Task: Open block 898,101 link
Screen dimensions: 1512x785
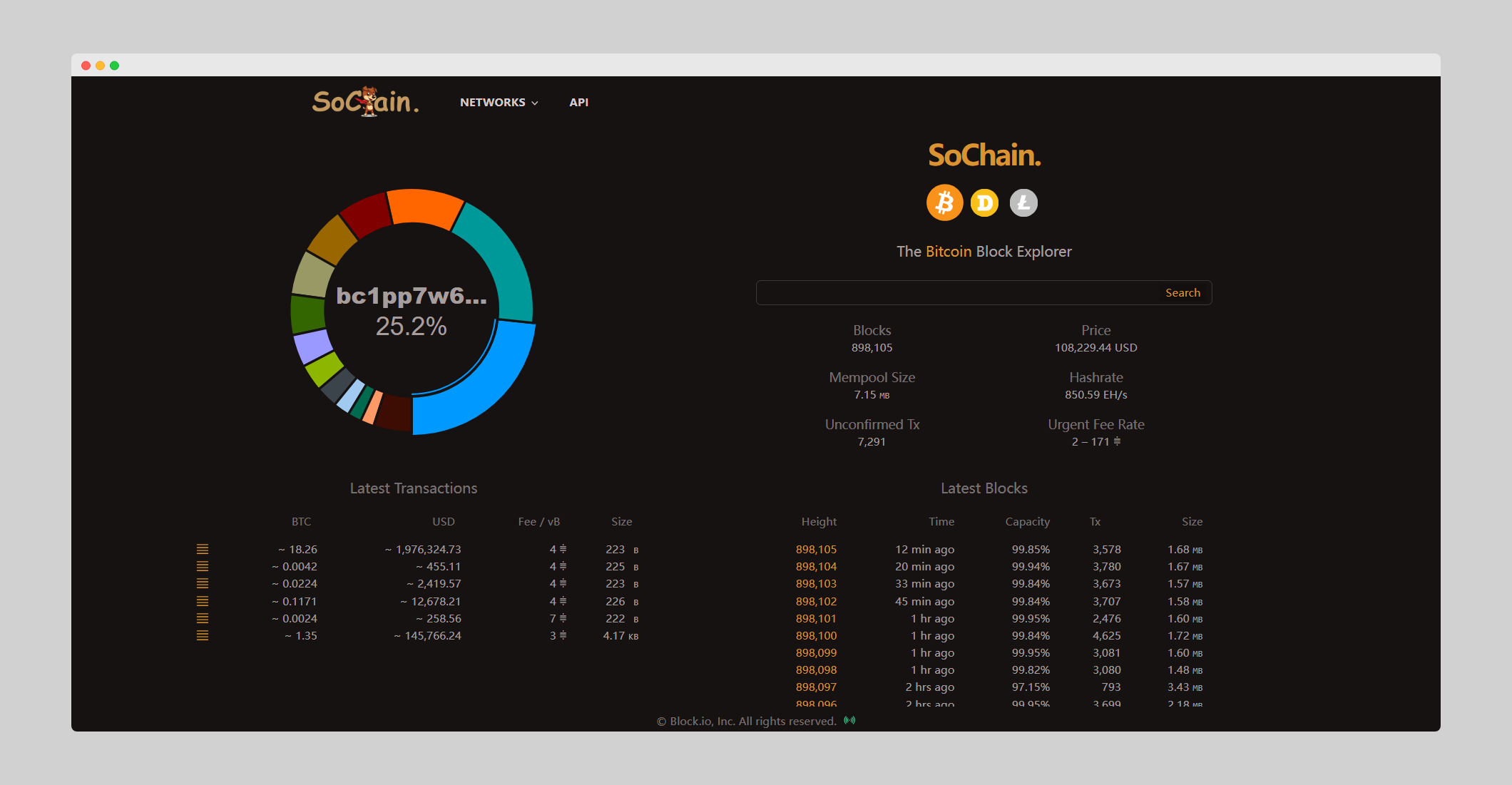Action: 816,618
